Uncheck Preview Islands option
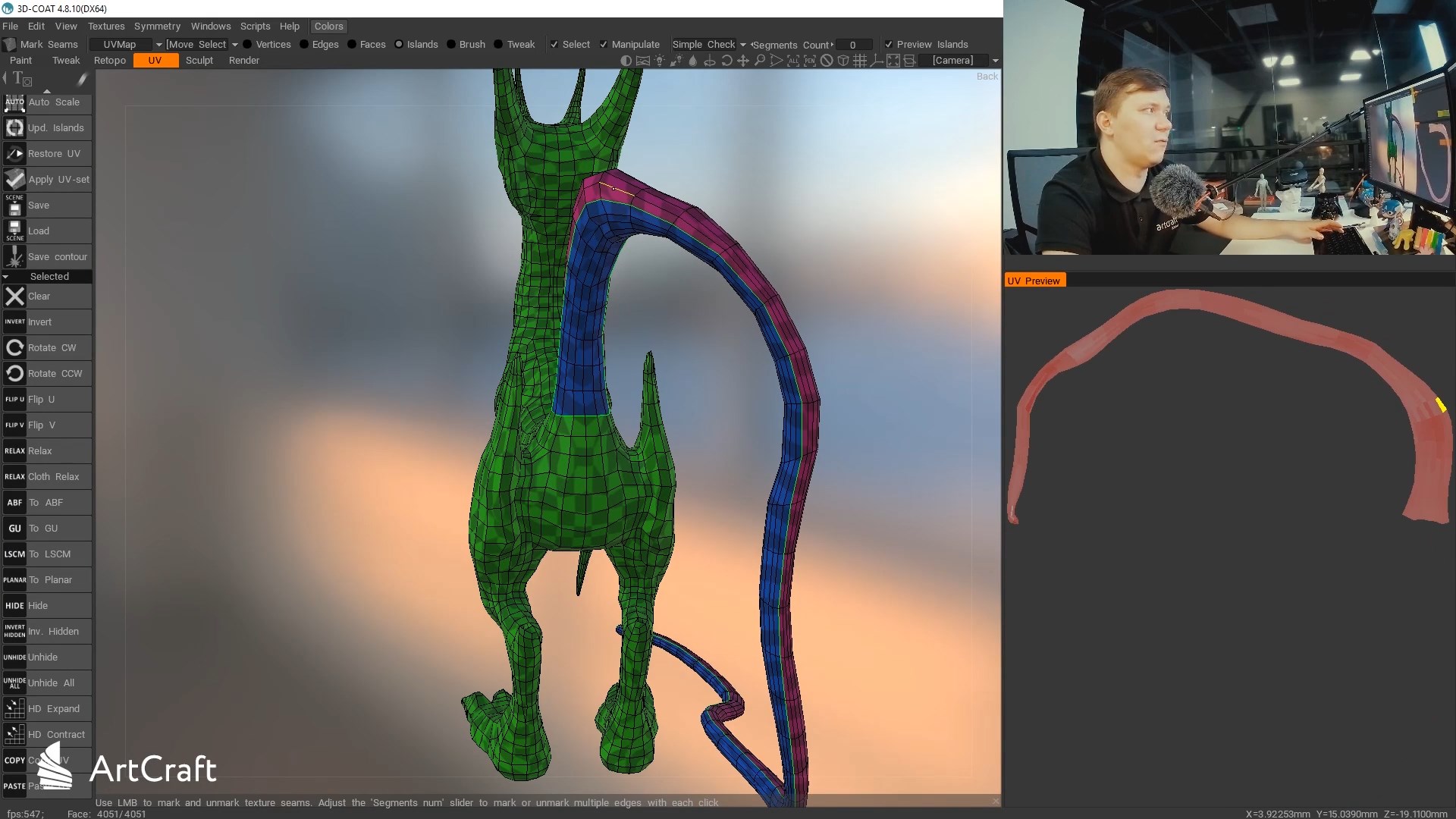The image size is (1456, 819). 889,45
